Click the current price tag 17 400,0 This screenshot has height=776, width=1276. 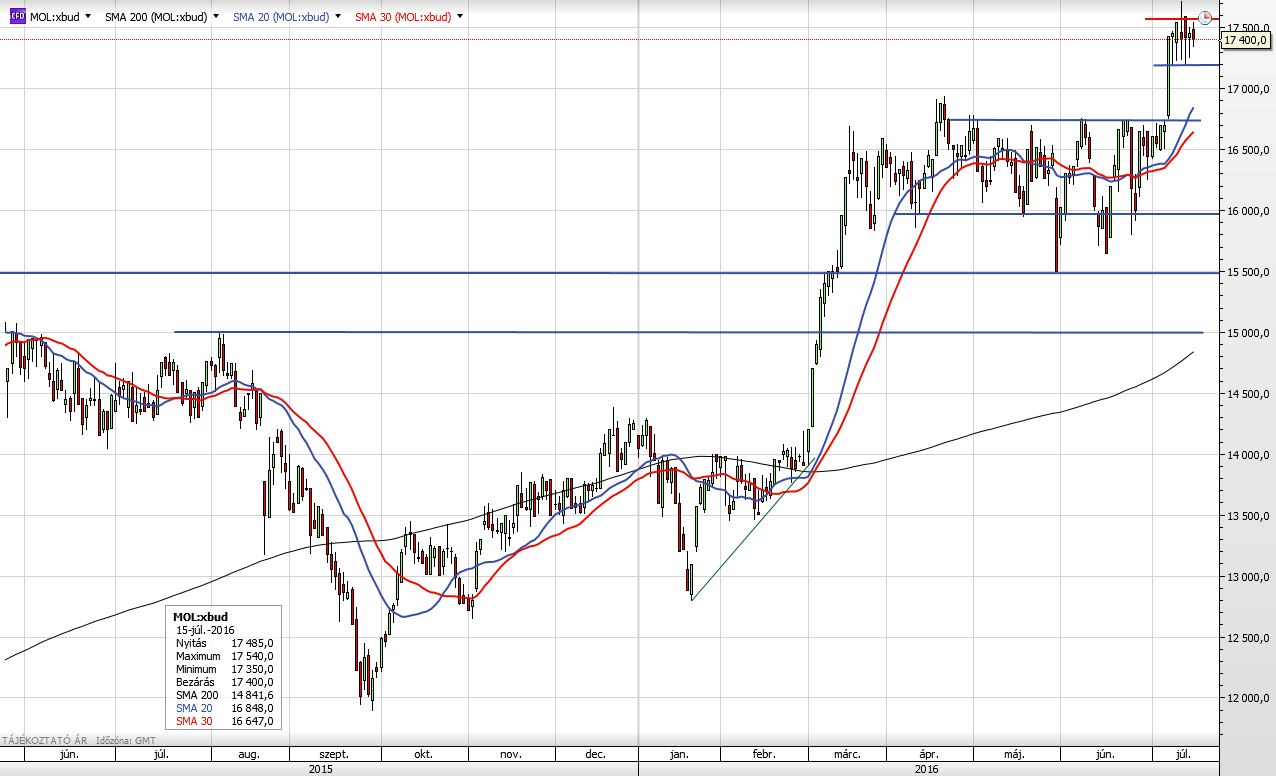tap(1246, 40)
